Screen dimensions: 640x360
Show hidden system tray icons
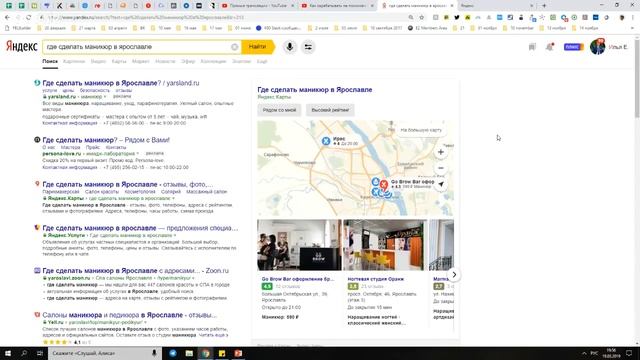point(584,353)
